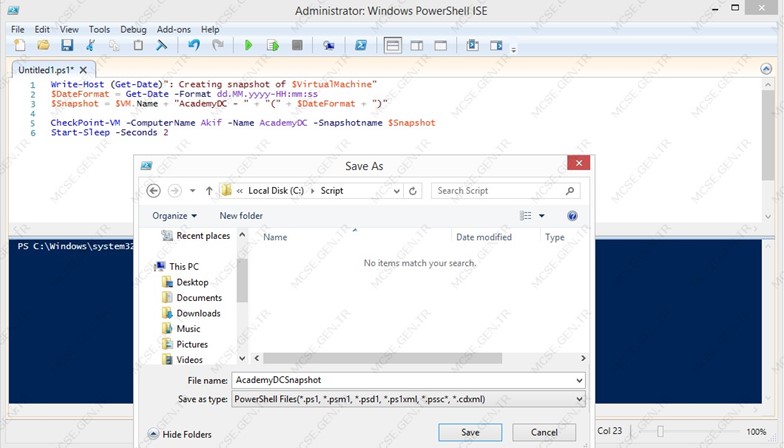Image resolution: width=784 pixels, height=448 pixels.
Task: Go forward in Save As dialog
Action: [174, 190]
